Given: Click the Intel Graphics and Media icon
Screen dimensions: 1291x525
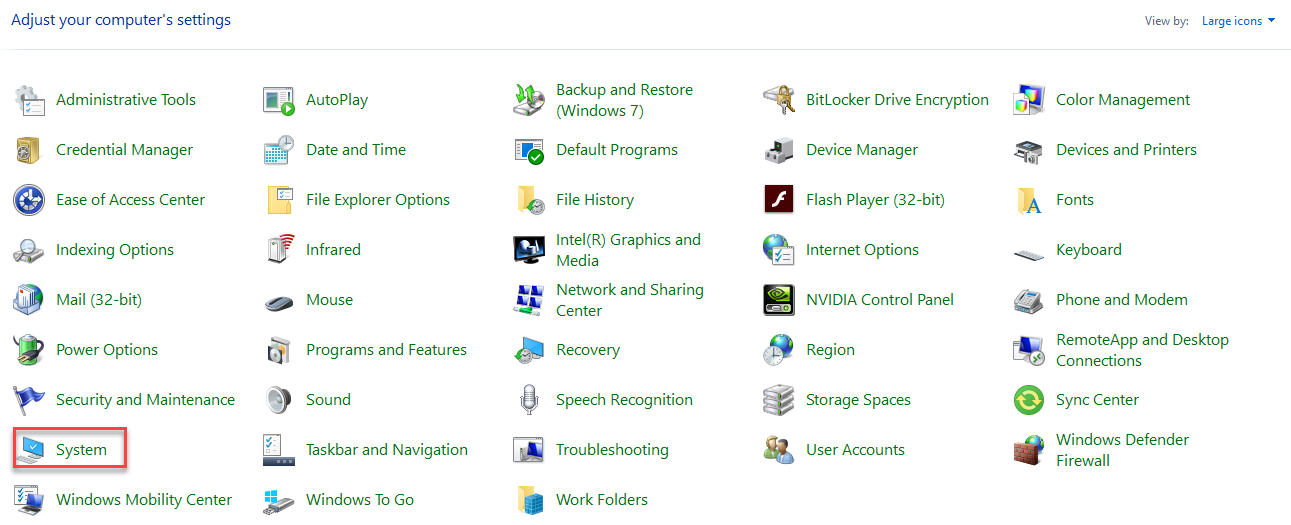Looking at the screenshot, I should click(x=528, y=250).
